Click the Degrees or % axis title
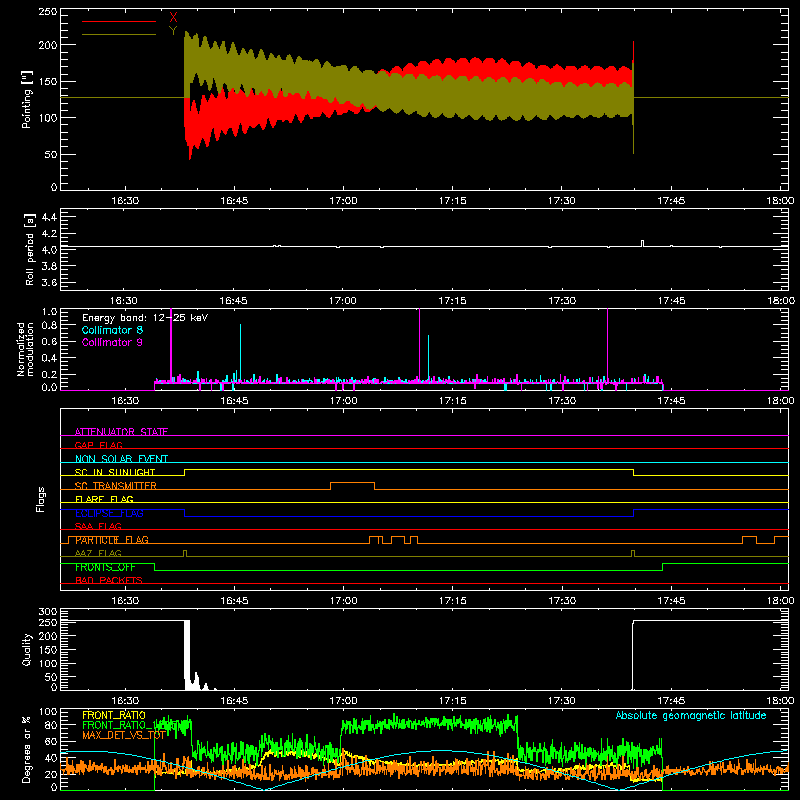The image size is (800, 800). point(27,750)
